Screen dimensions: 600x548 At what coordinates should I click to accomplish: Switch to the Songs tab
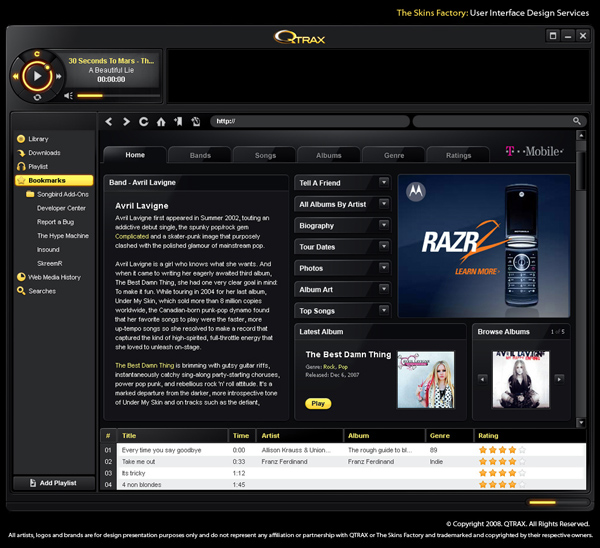265,155
